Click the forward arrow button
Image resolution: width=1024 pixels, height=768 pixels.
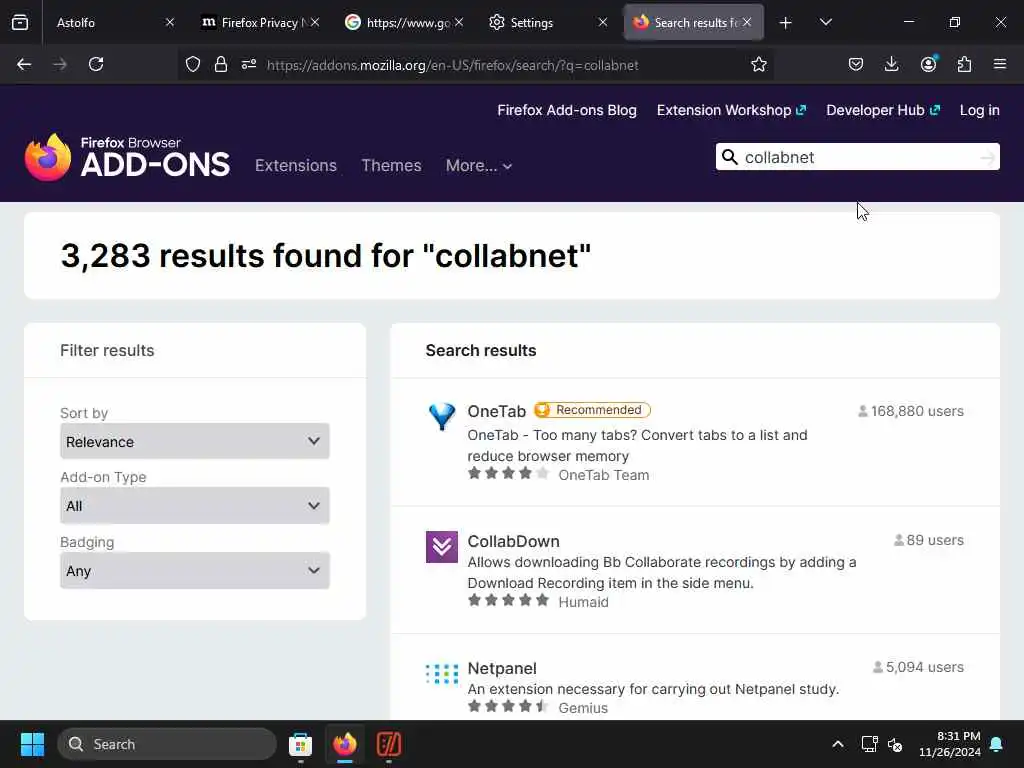tap(60, 64)
